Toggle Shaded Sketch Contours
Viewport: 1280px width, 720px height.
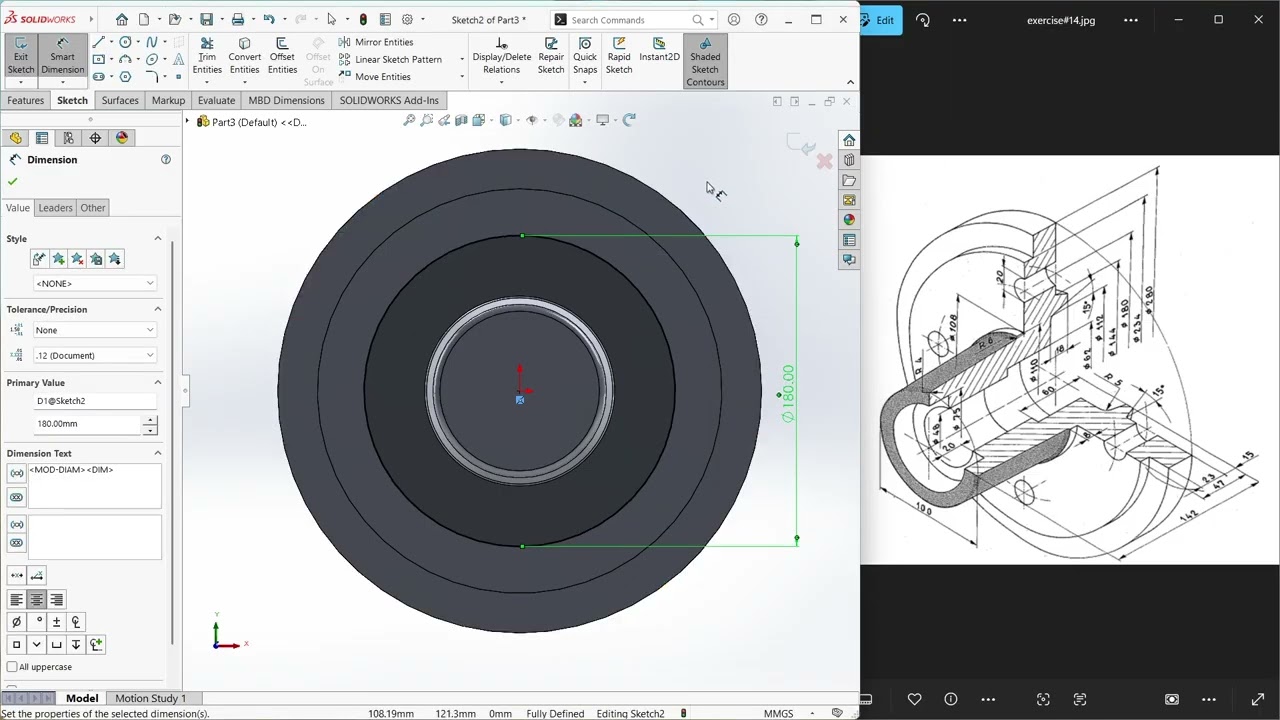tap(705, 61)
